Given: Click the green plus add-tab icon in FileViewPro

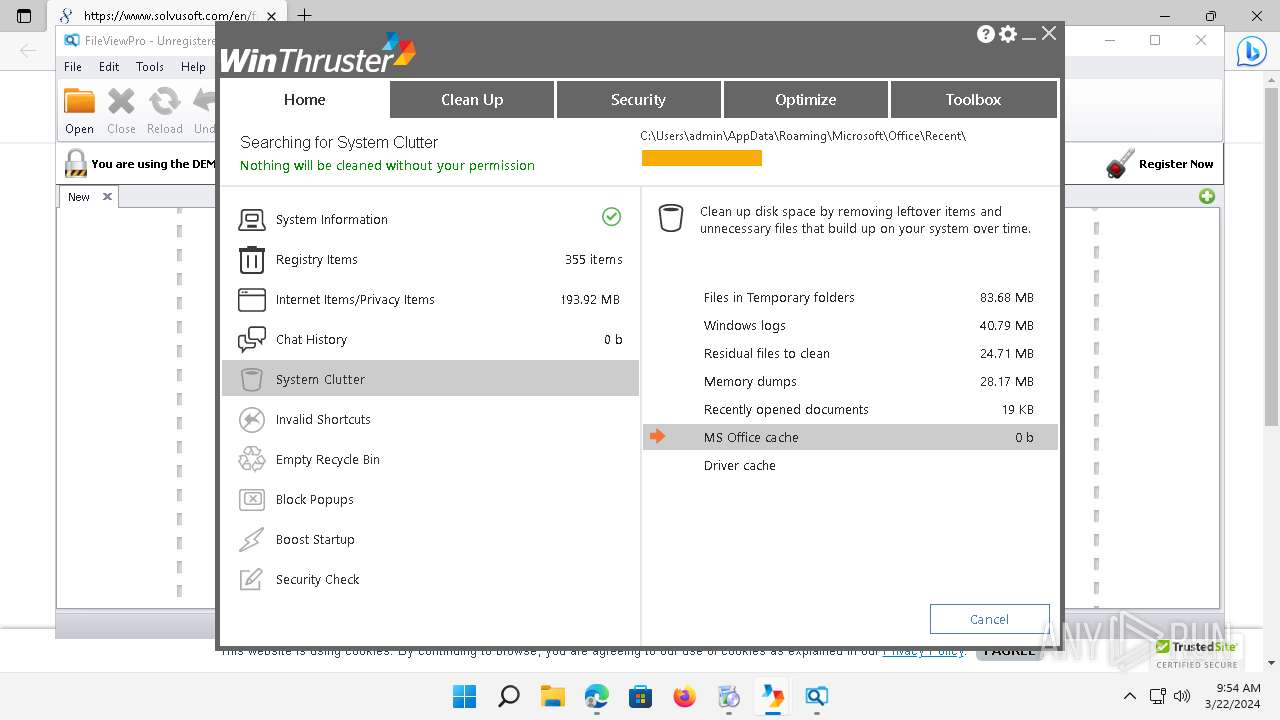Looking at the screenshot, I should (x=1207, y=196).
